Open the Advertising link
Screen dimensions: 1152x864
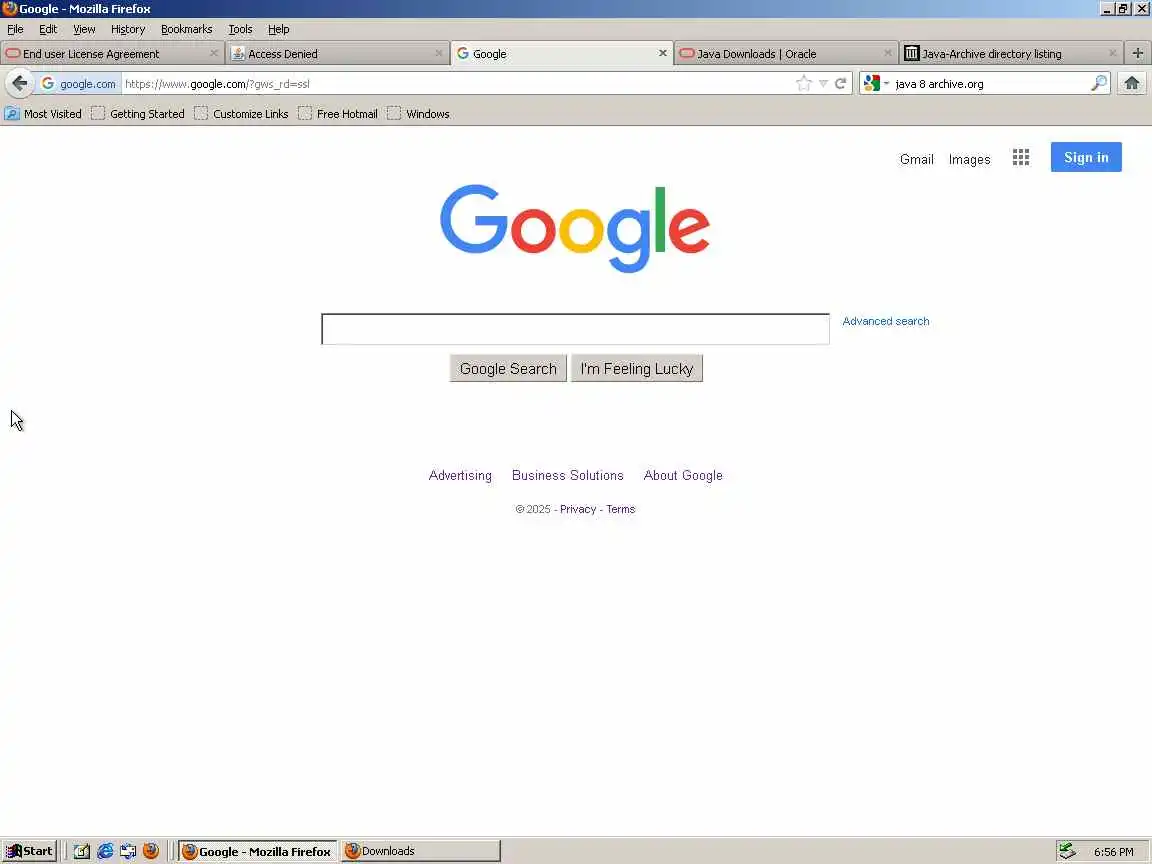coord(460,475)
